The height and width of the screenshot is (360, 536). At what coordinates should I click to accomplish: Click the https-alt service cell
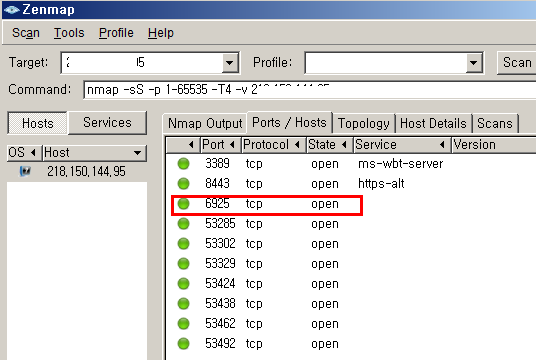pos(381,184)
